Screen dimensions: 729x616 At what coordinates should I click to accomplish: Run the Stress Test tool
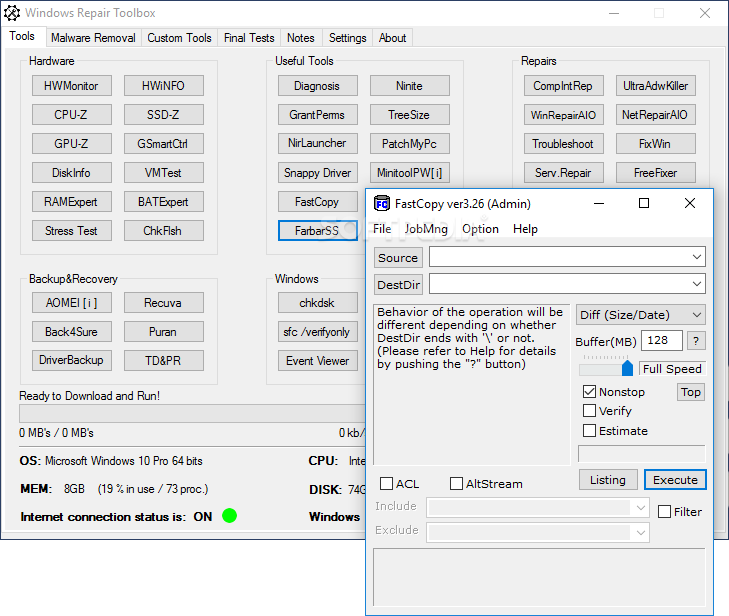(x=72, y=231)
